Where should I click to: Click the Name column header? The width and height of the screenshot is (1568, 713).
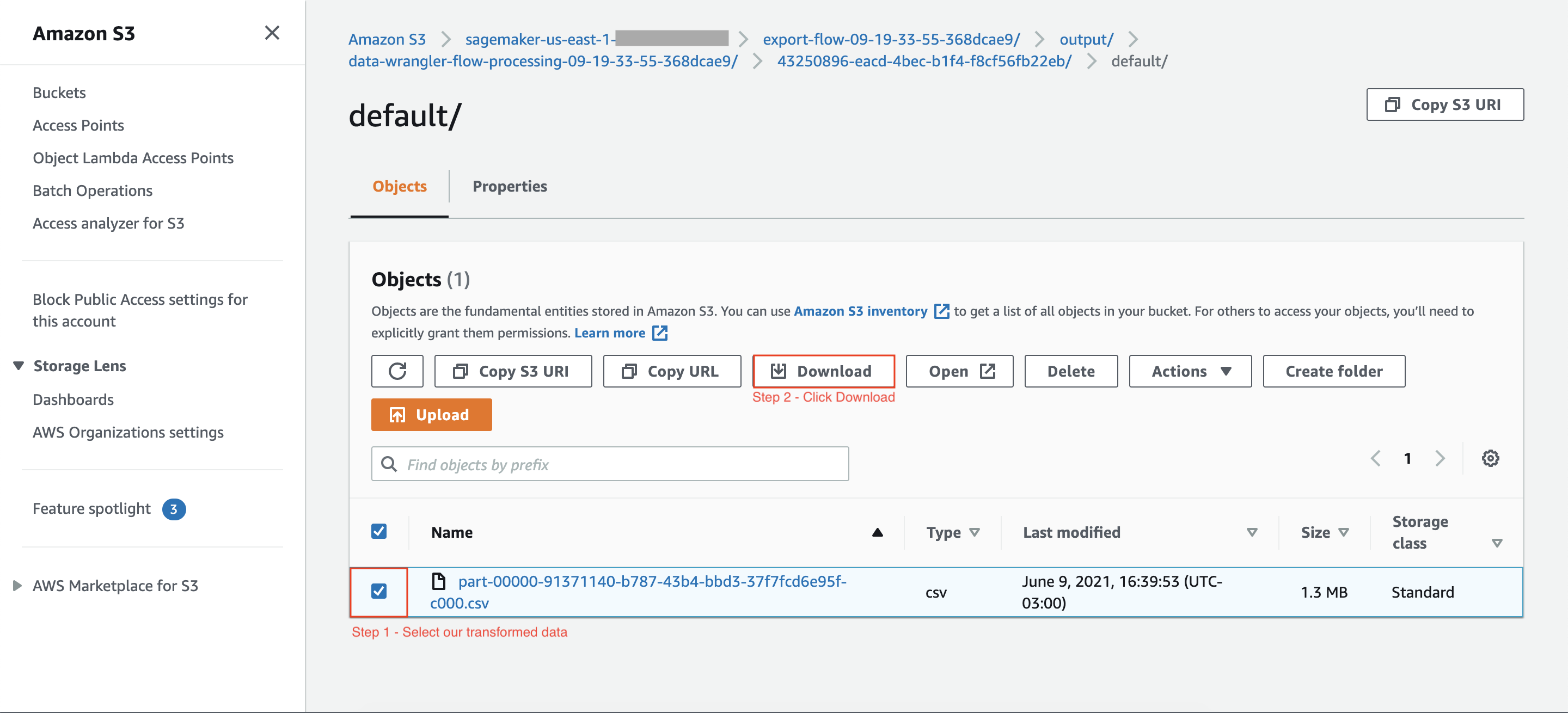[452, 532]
